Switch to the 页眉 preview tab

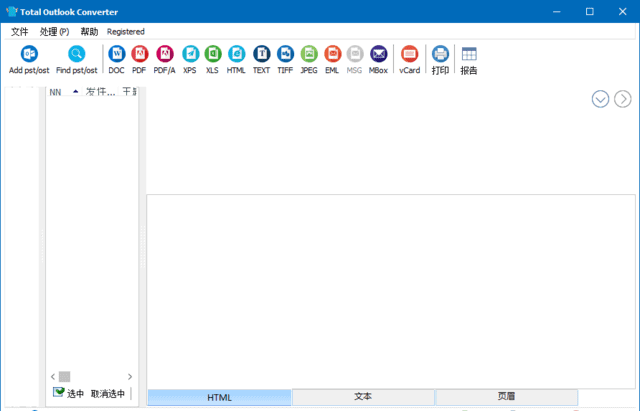pos(506,396)
